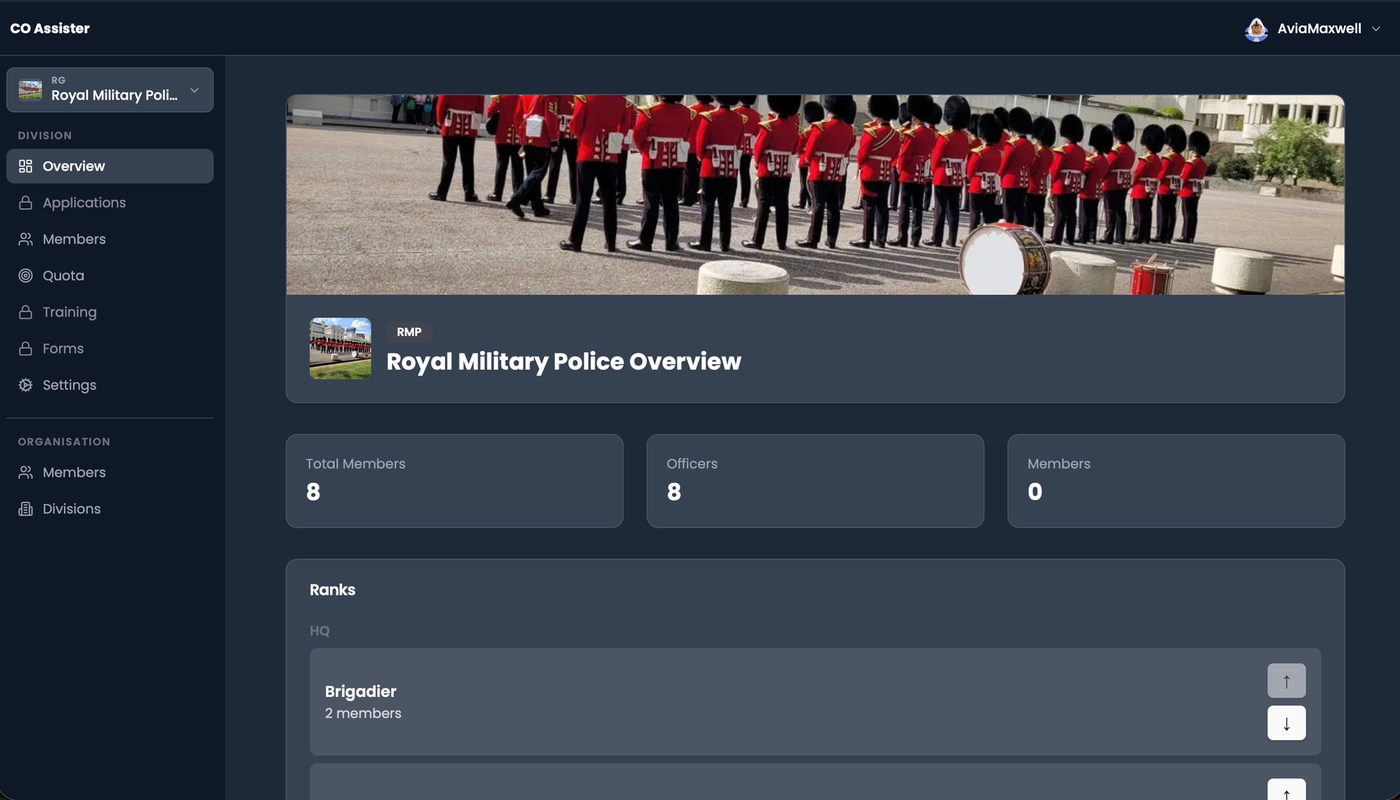
Task: Select the zero-count Members stat card
Action: (1176, 481)
